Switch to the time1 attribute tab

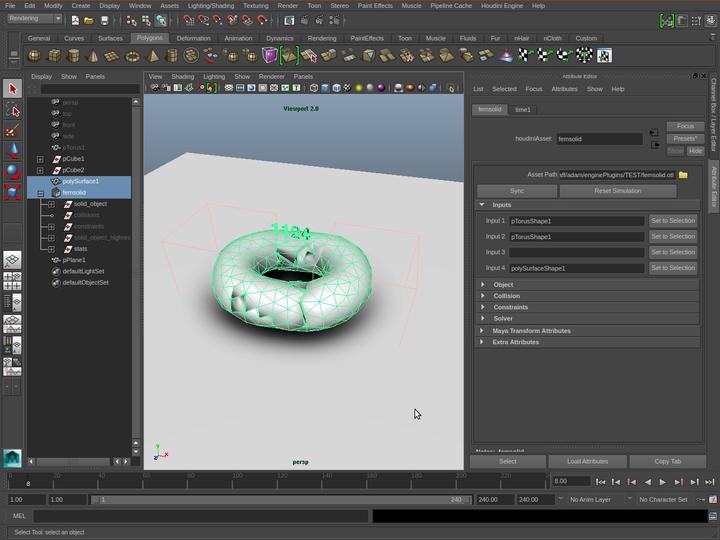[x=523, y=109]
